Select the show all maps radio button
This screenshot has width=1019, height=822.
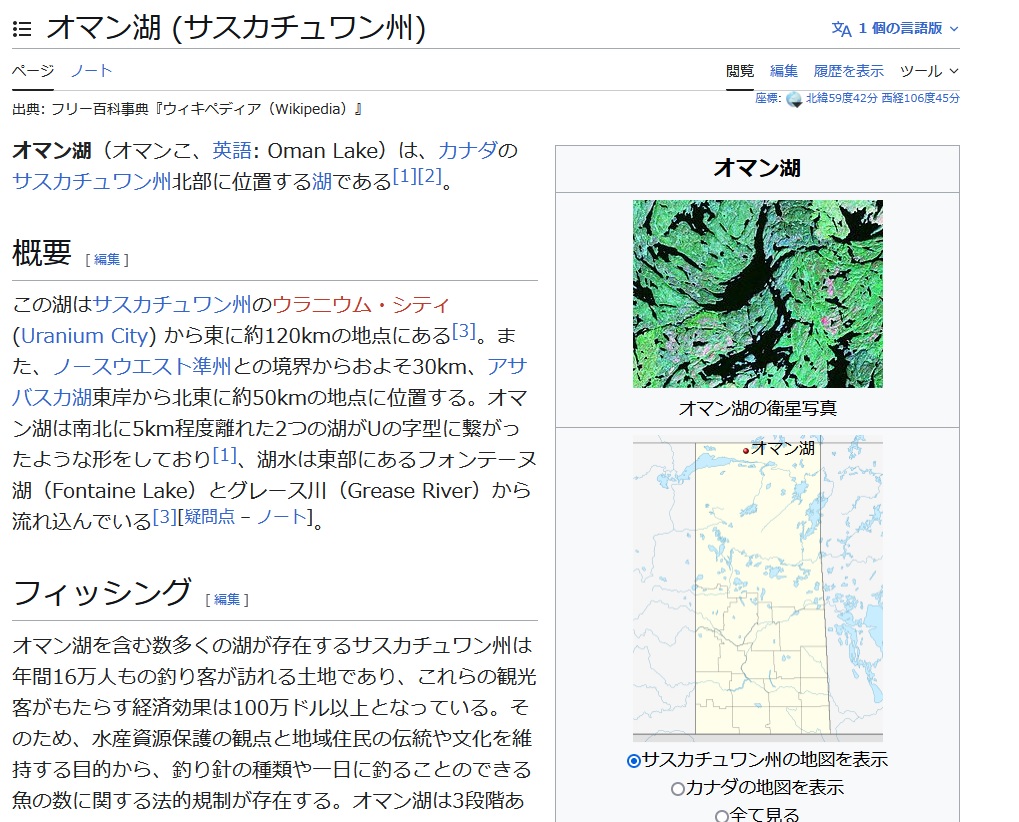click(x=722, y=815)
